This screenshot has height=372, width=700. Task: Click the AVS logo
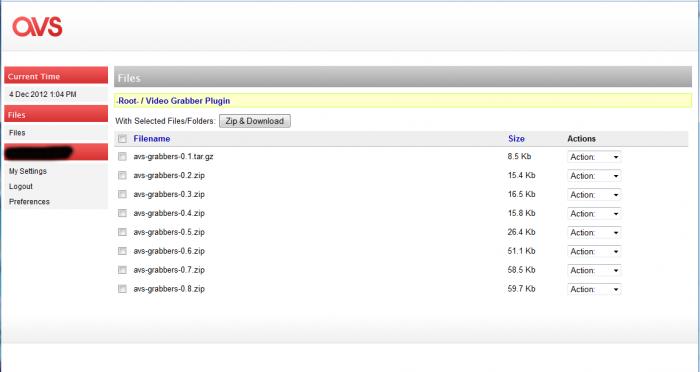38,27
